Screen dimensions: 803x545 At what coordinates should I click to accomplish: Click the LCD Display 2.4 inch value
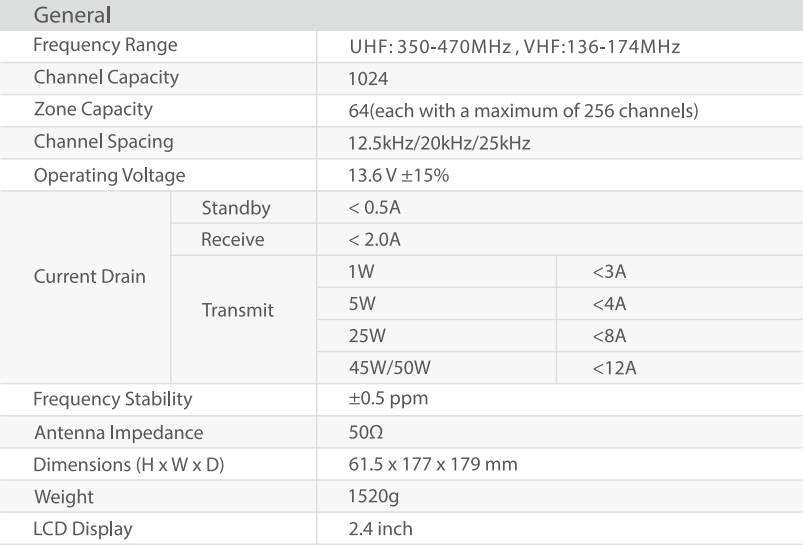(x=380, y=529)
